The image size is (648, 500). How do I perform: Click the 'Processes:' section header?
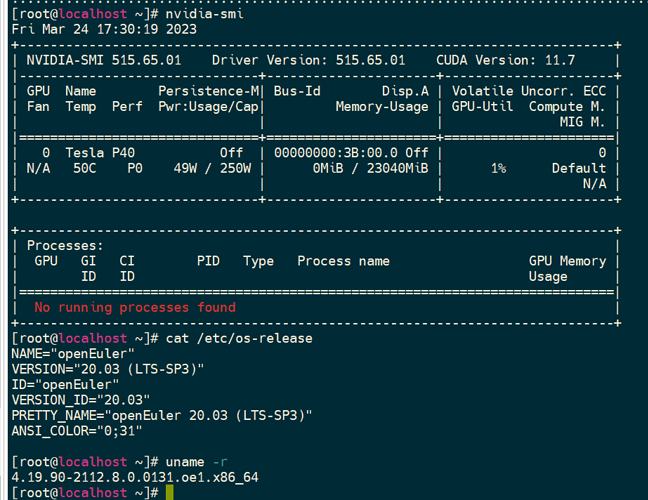coord(65,245)
